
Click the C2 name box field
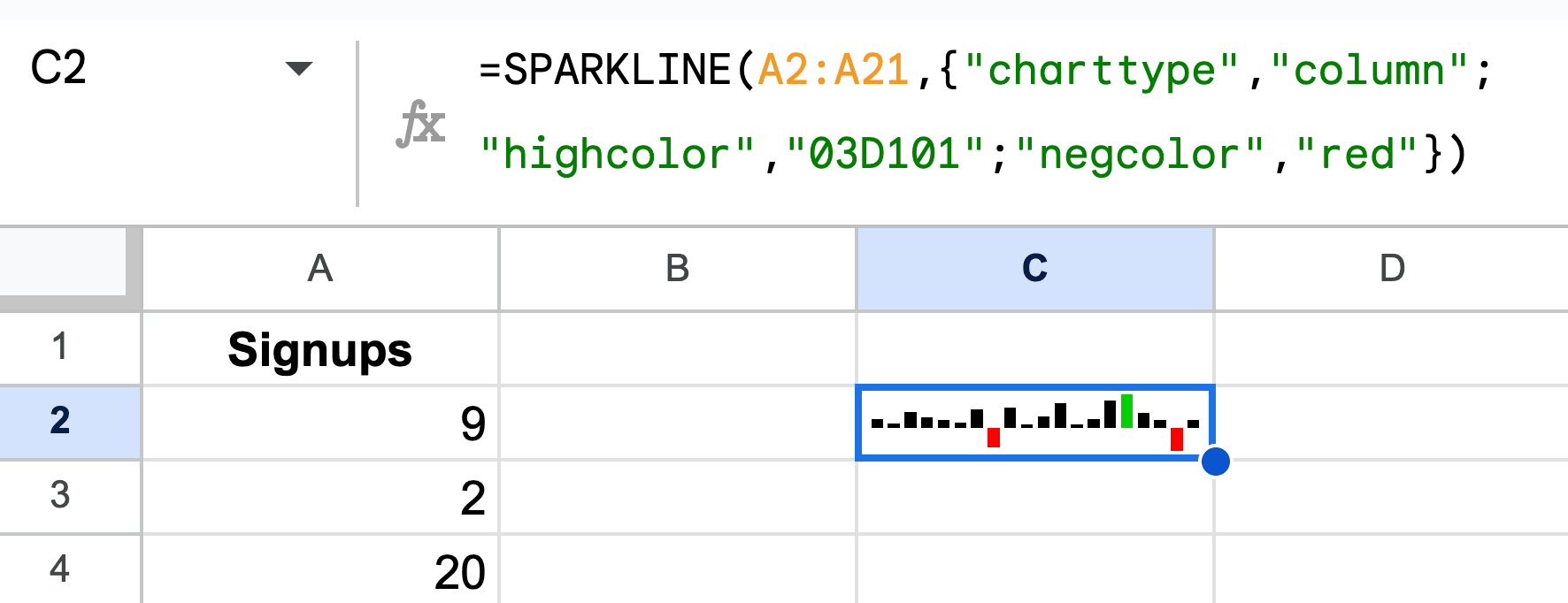coord(133,69)
